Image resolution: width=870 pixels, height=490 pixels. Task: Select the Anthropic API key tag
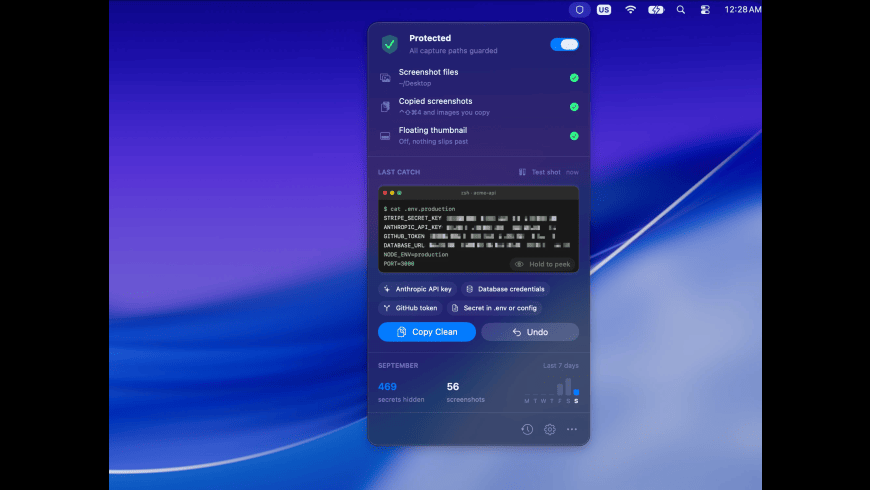click(x=418, y=289)
